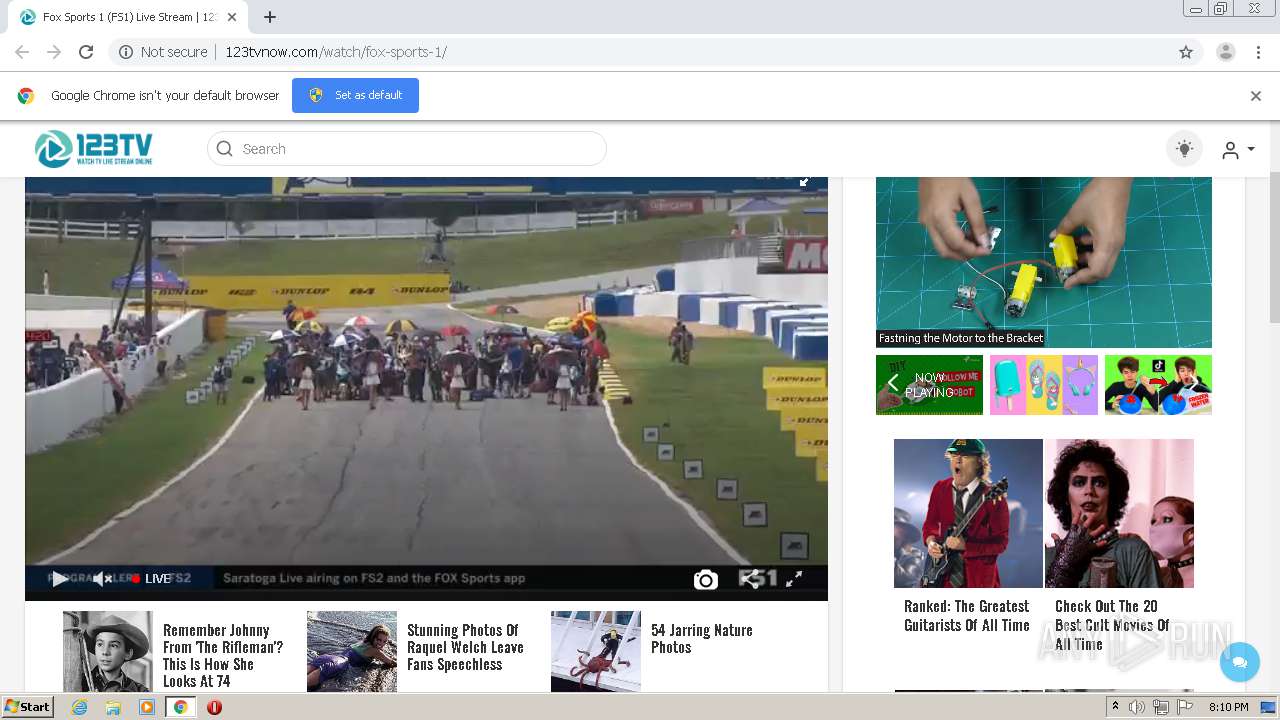1280x720 pixels.
Task: Click the sidebar motor bracket video
Action: click(x=1044, y=262)
